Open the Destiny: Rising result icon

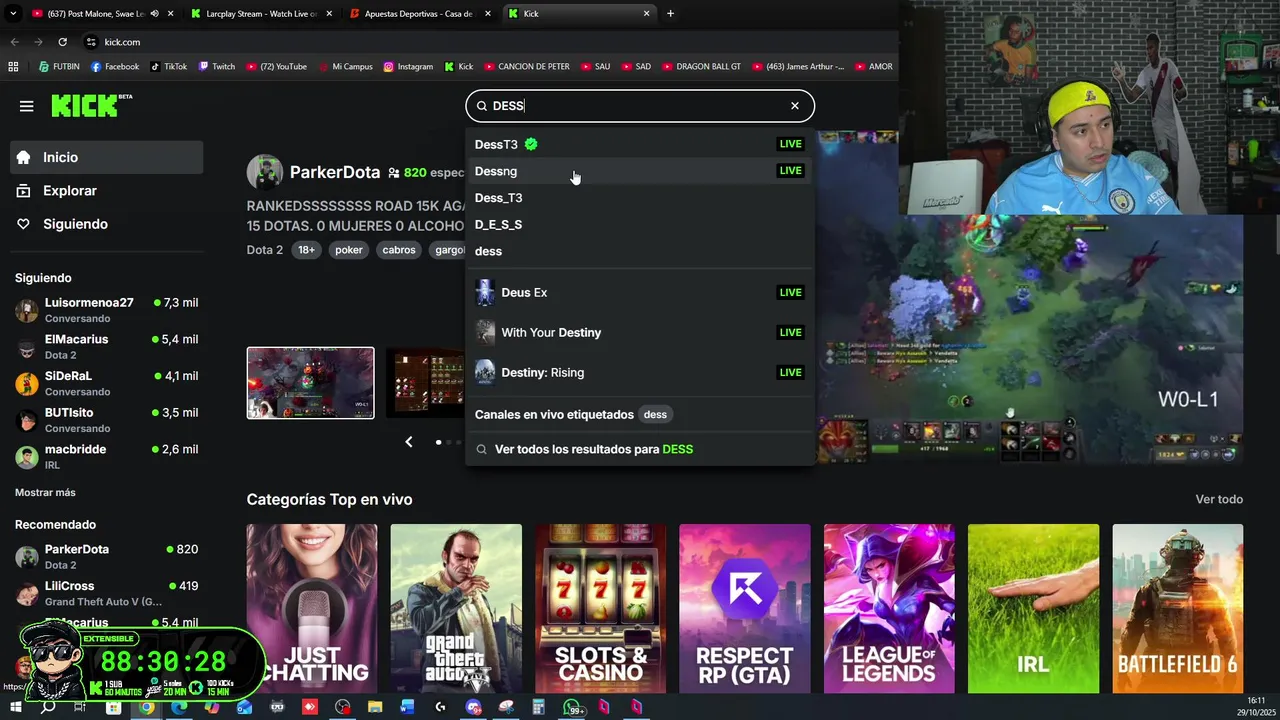[x=485, y=372]
